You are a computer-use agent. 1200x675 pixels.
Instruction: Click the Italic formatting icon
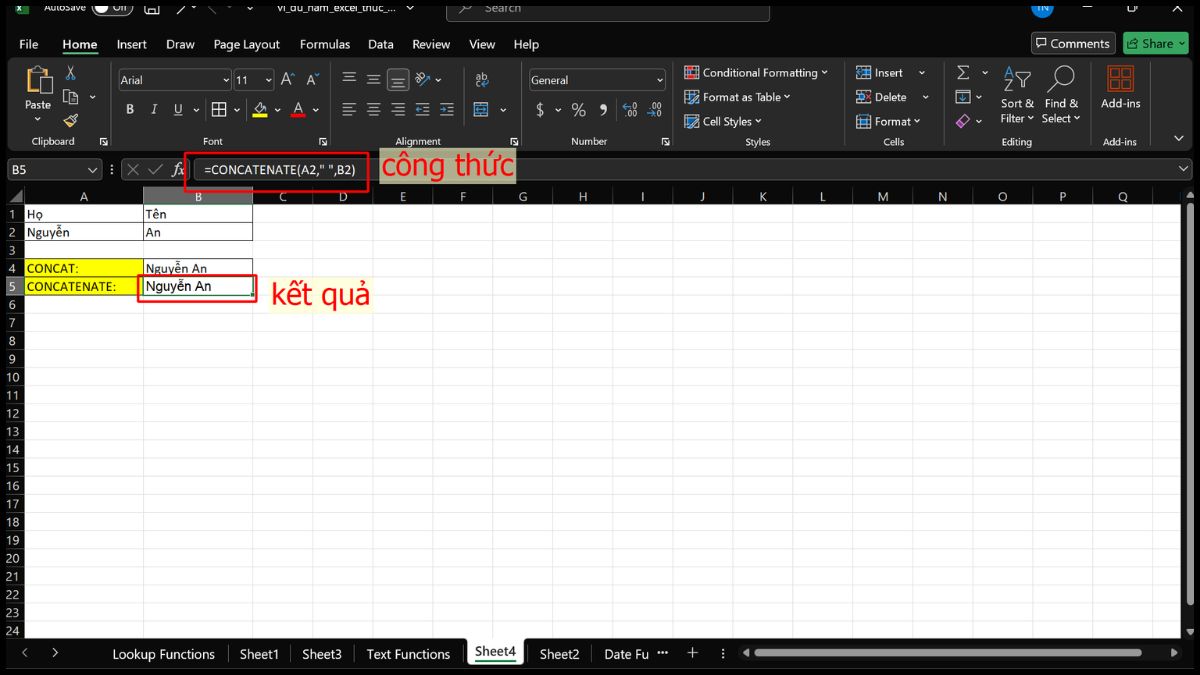(154, 110)
